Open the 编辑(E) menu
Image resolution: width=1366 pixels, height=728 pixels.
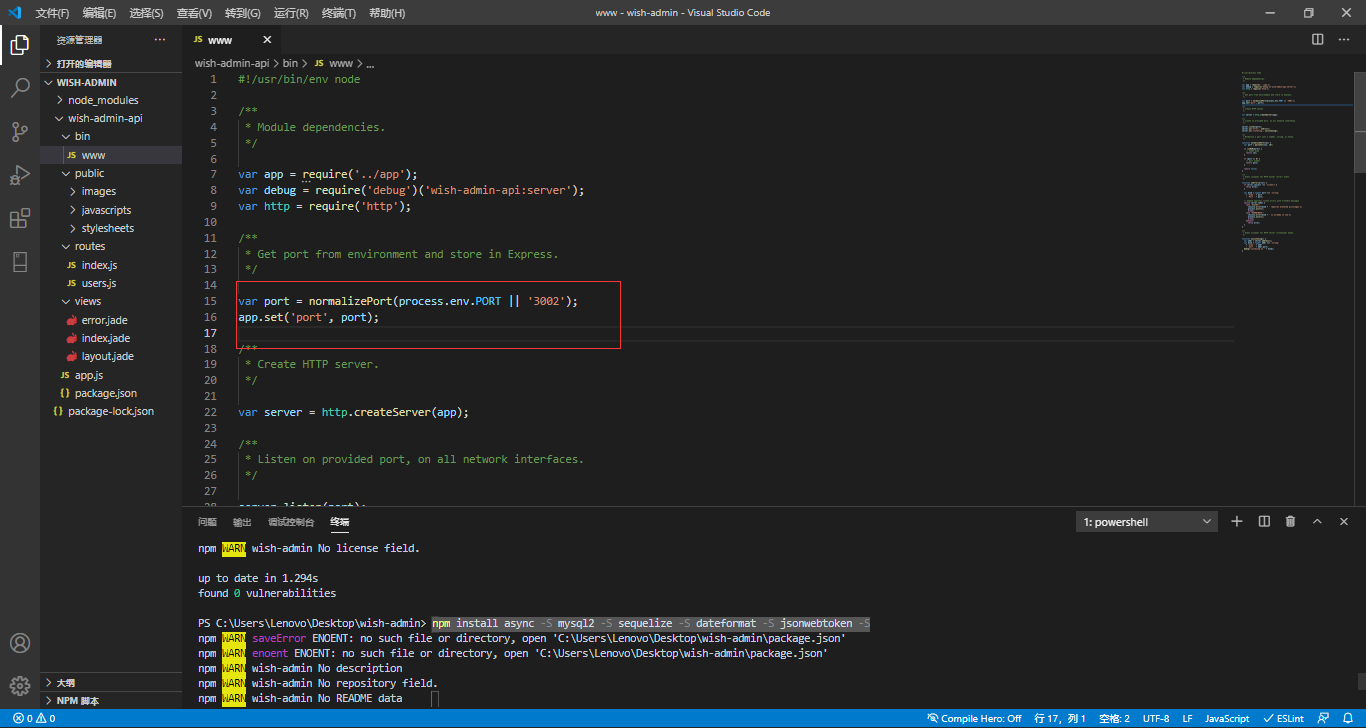[x=99, y=13]
